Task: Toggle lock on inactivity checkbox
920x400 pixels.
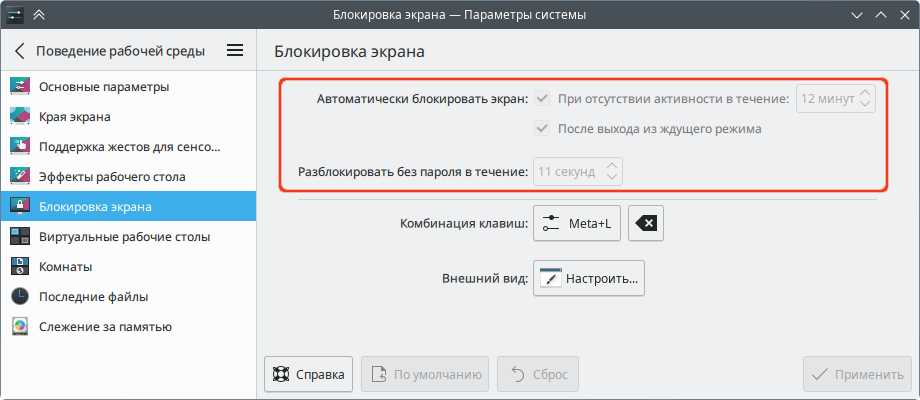Action: coord(542,99)
